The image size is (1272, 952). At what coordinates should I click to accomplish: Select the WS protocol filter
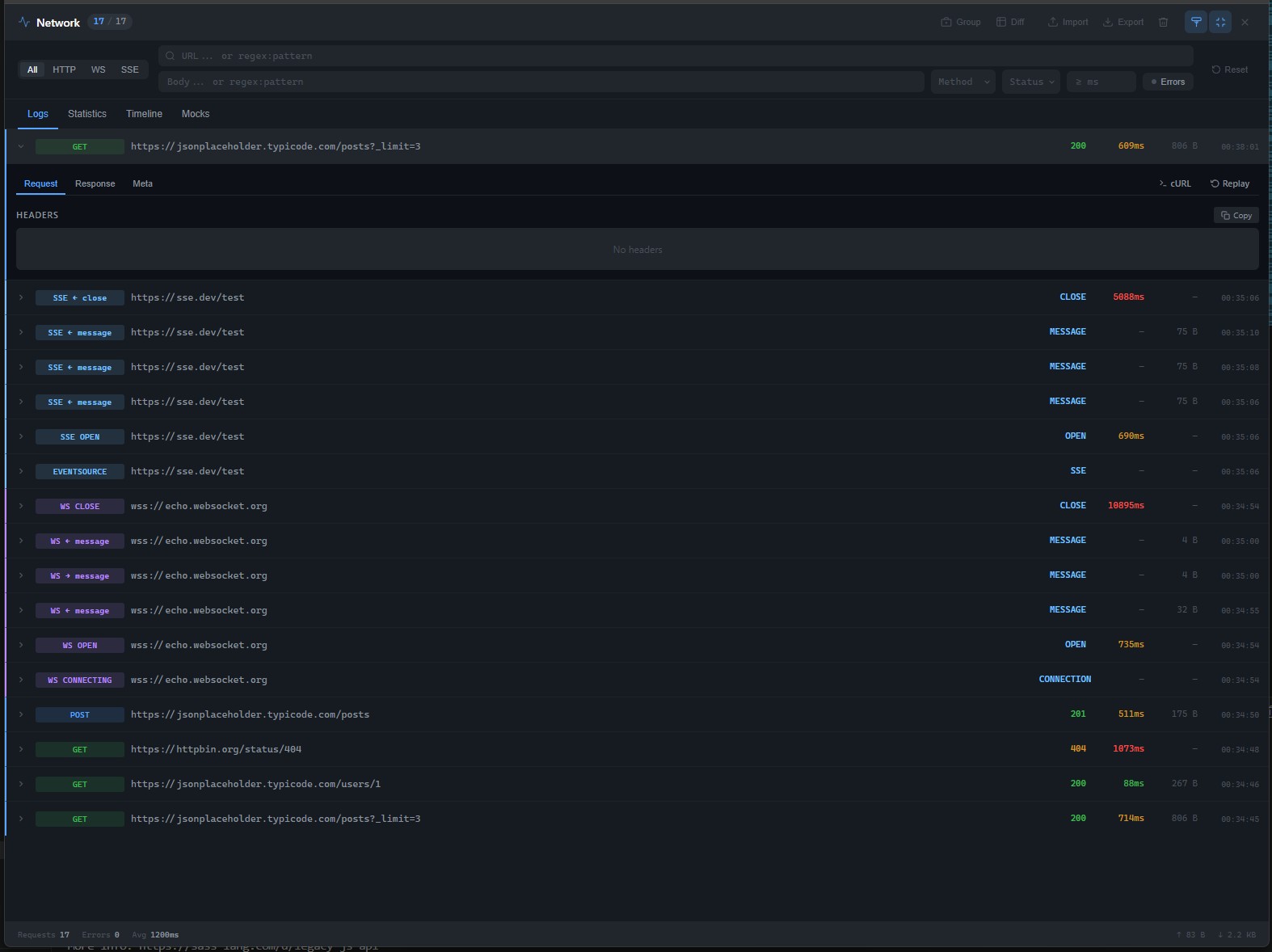(98, 70)
